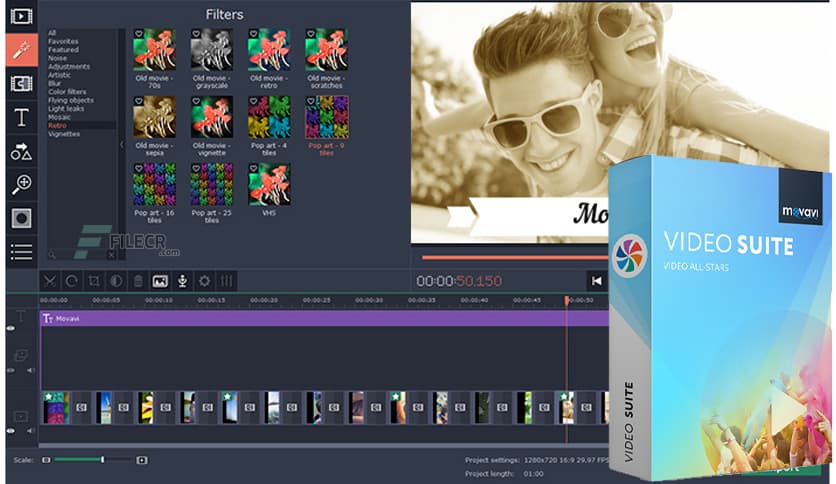This screenshot has width=836, height=484.
Task: Open the More tools list icon
Action: pos(21,252)
